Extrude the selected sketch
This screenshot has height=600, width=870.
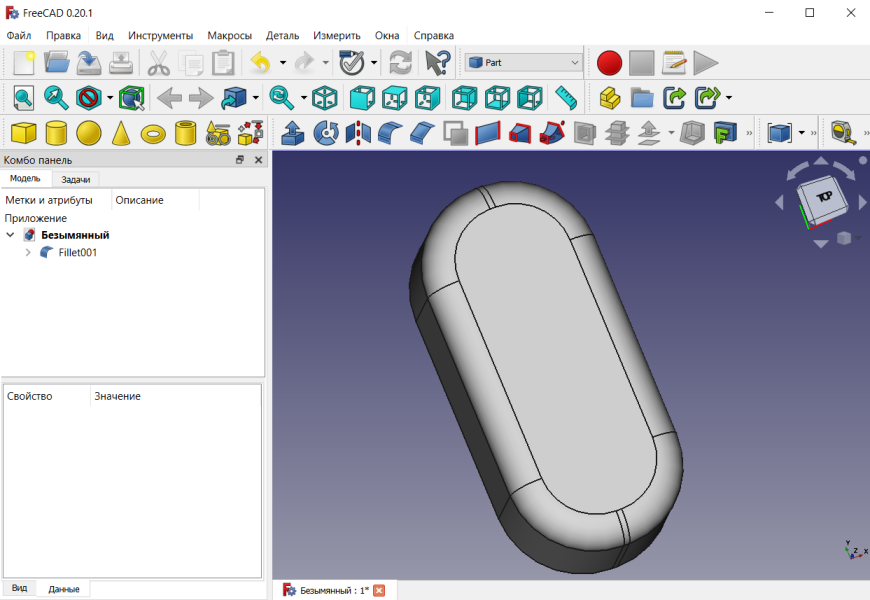[x=293, y=133]
